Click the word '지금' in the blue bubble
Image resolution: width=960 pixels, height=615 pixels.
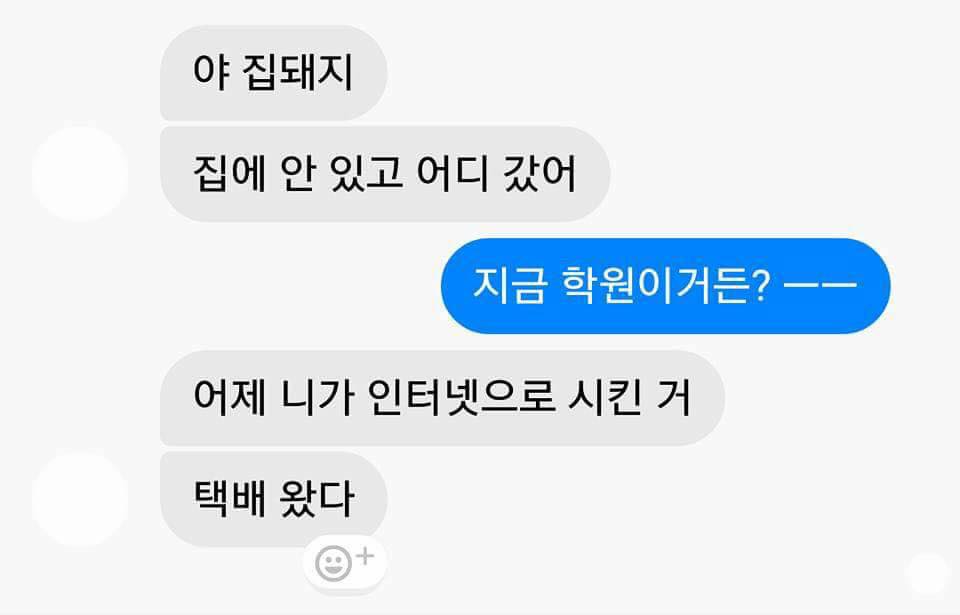[509, 286]
